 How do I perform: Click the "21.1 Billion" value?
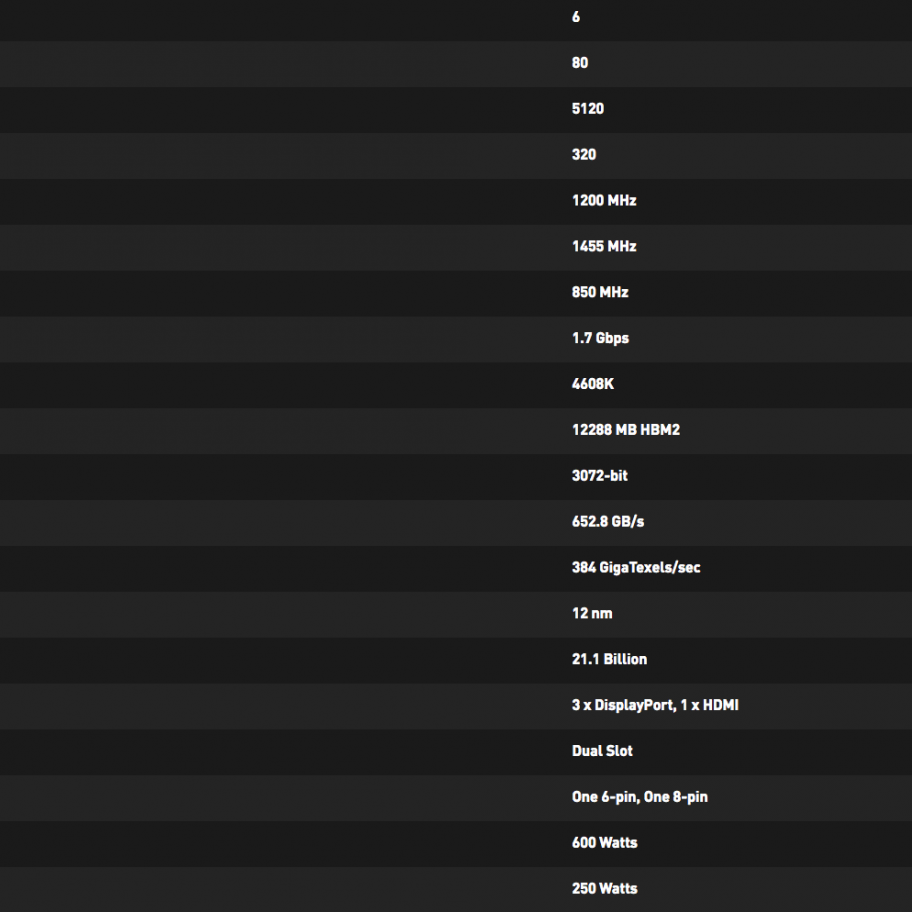[609, 660]
